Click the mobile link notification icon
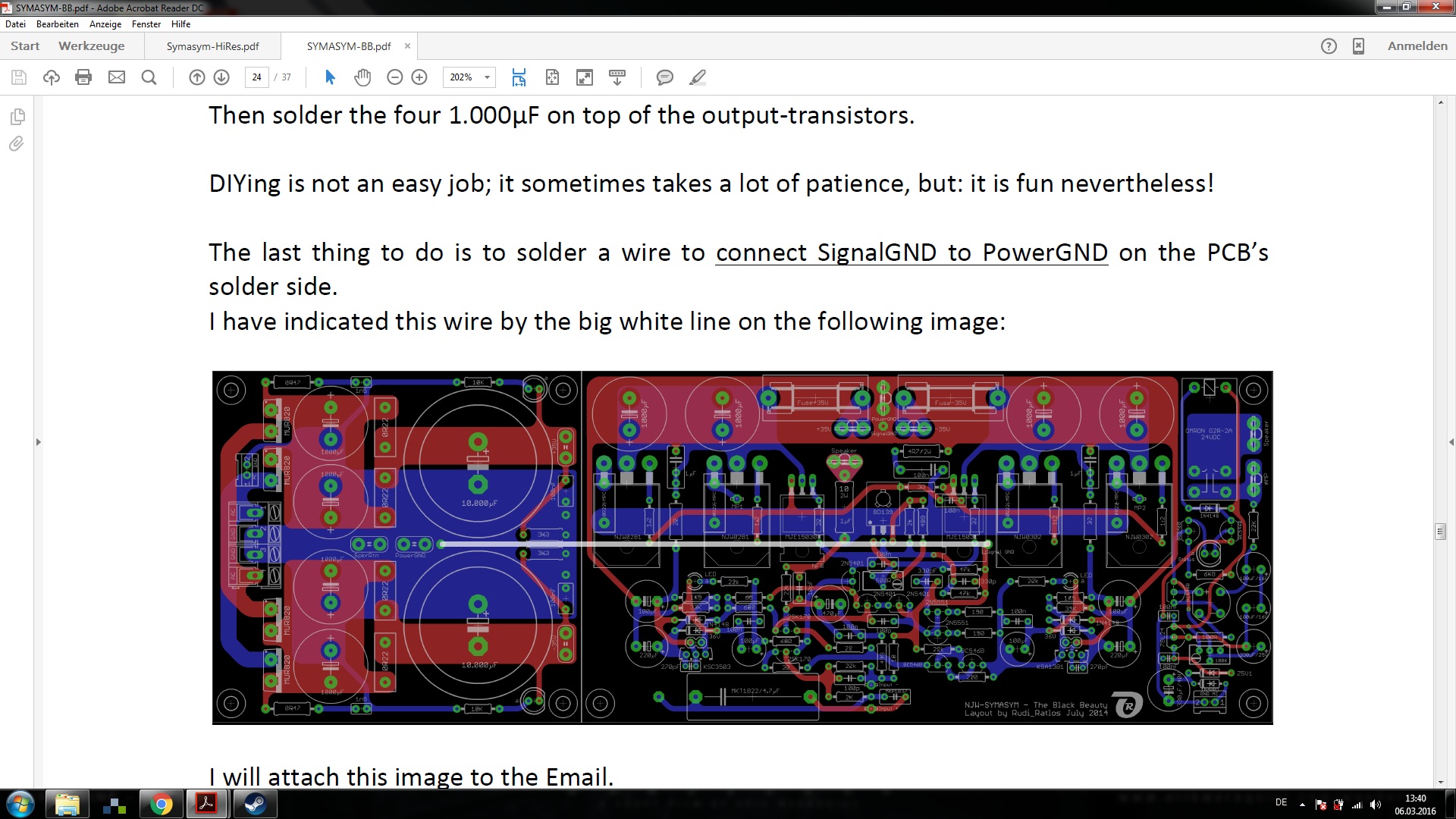The width and height of the screenshot is (1456, 819). [x=1358, y=46]
